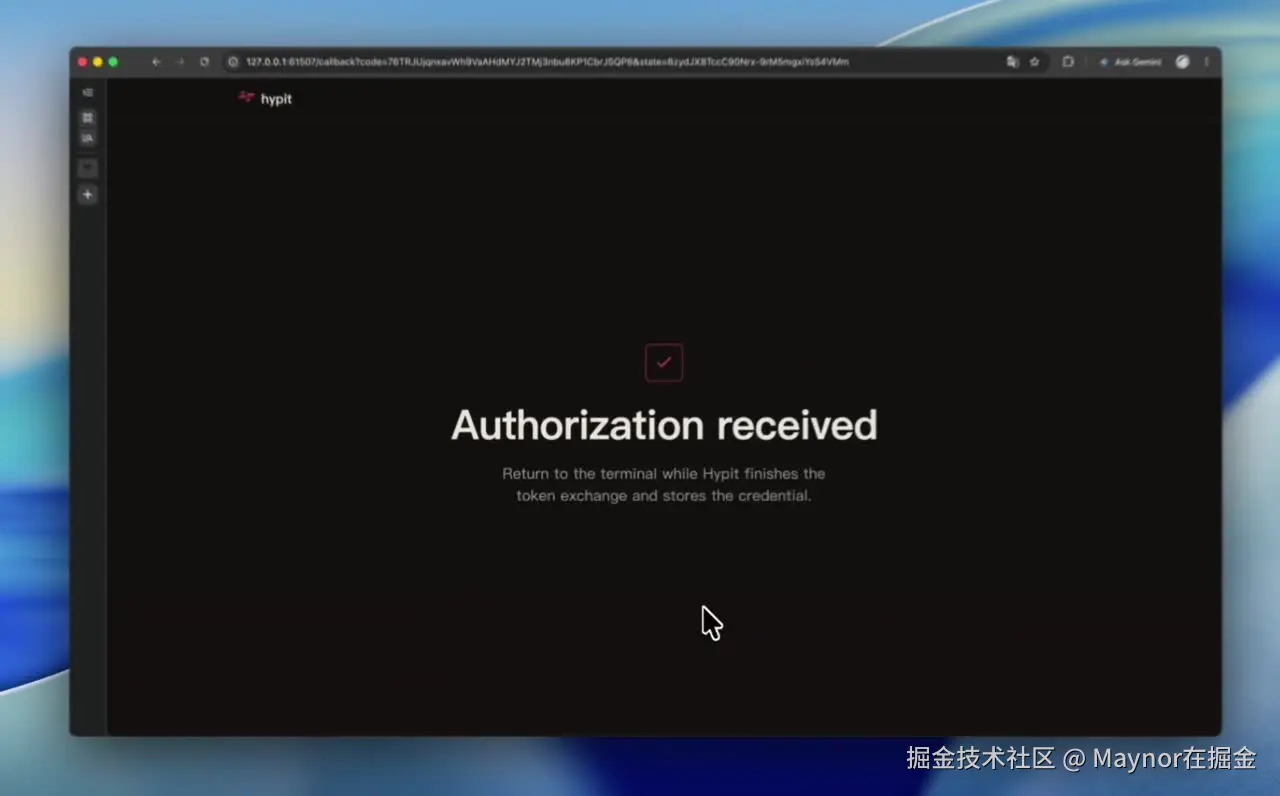Toggle the vertical tabs sidebar icon at top

[88, 93]
